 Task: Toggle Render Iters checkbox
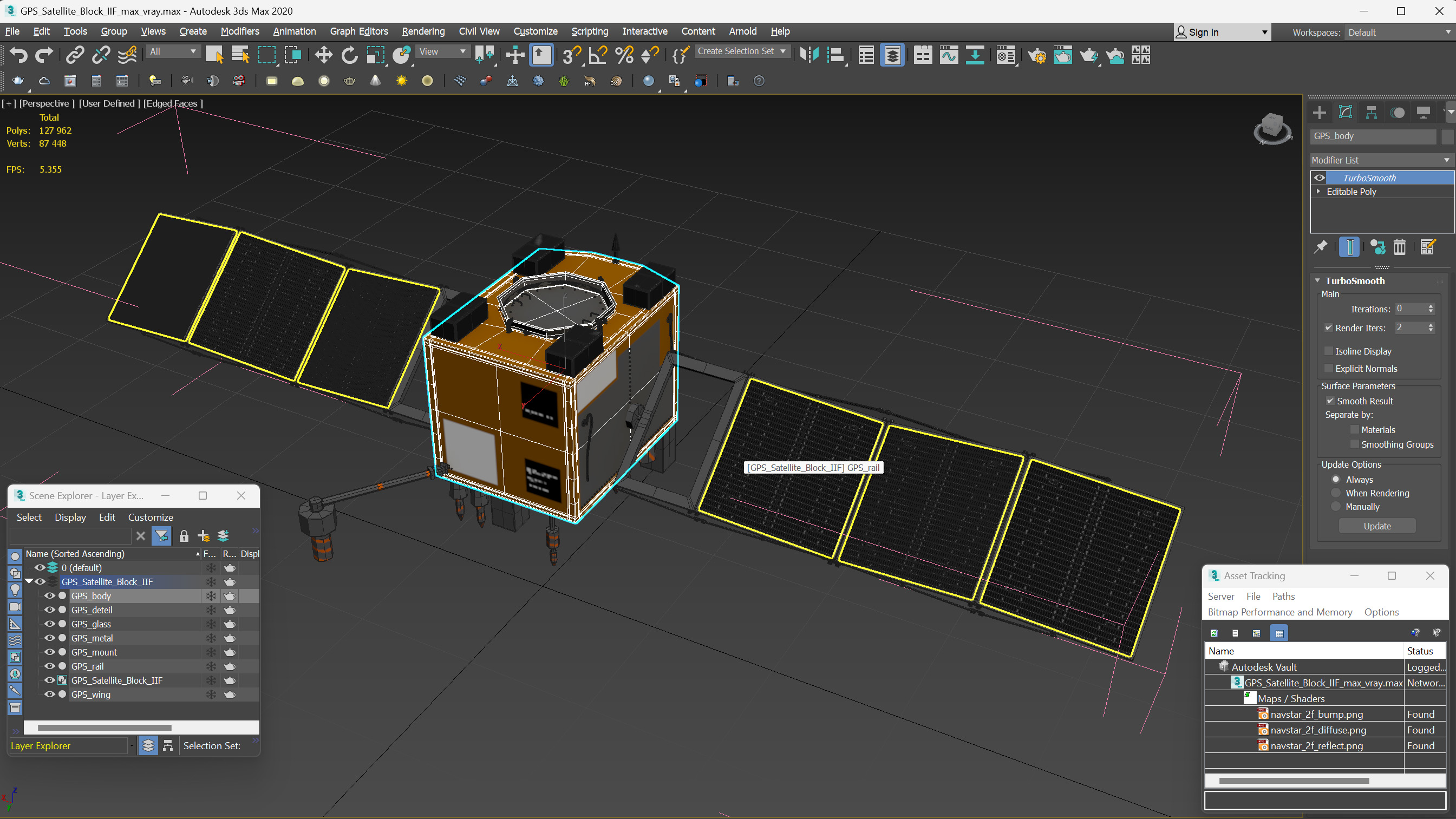[1328, 328]
